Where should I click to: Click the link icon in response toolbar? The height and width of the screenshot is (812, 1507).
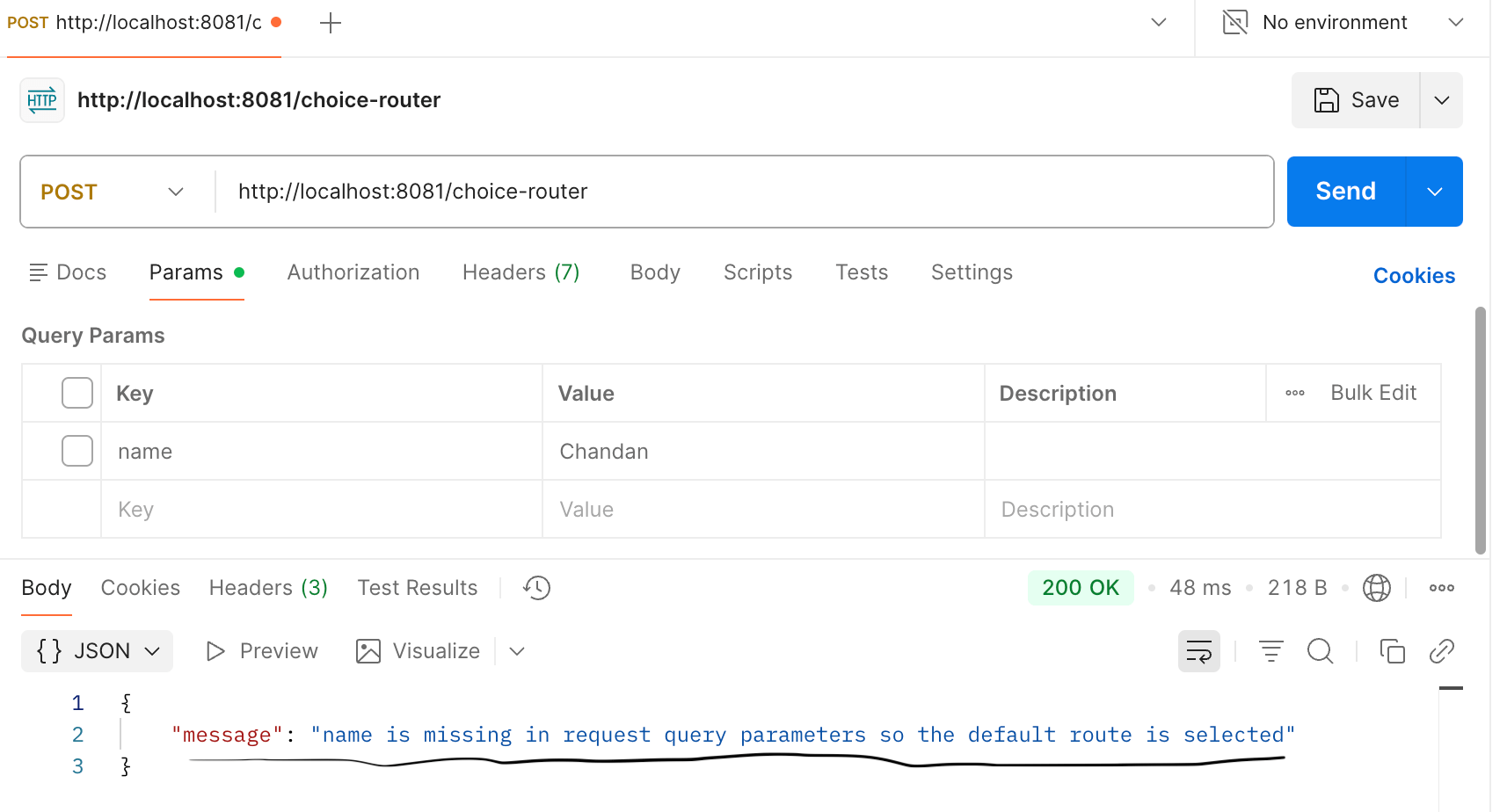tap(1441, 651)
